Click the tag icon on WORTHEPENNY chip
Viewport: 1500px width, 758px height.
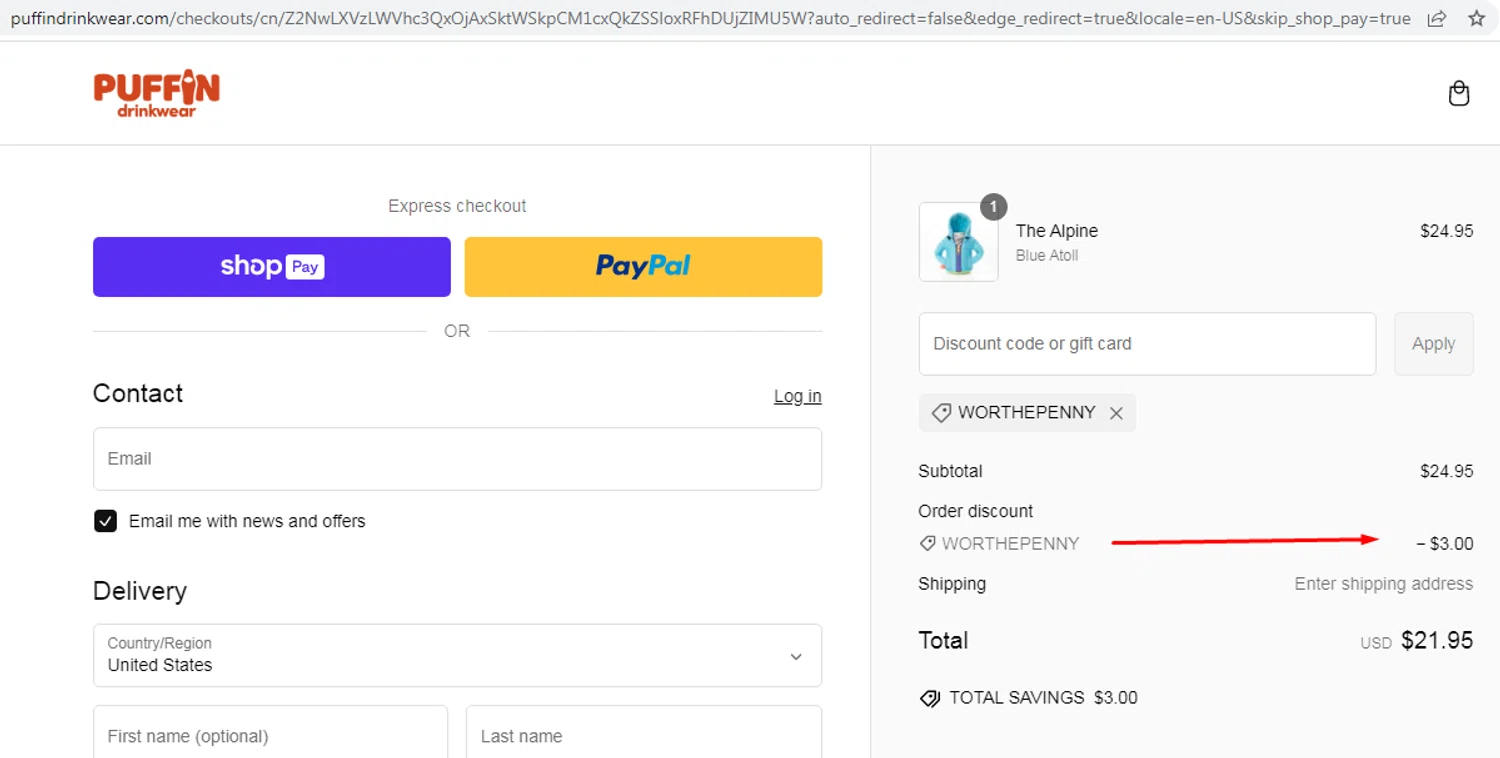[940, 413]
